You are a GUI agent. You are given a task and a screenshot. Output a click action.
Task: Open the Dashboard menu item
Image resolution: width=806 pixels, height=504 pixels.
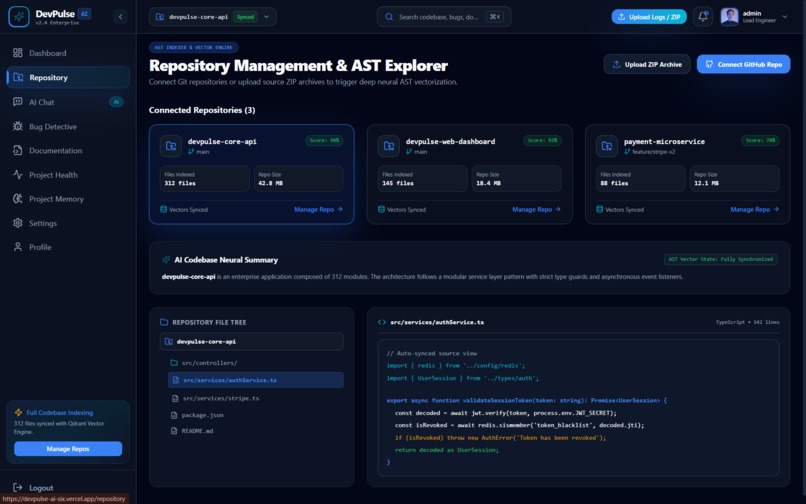tap(68, 53)
